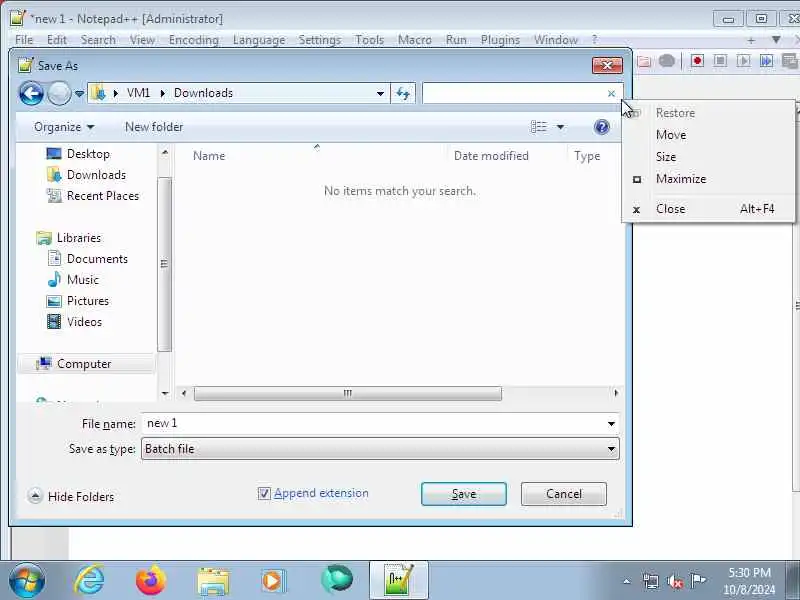The image size is (800, 600).
Task: Click the green round taskbar application icon
Action: pyautogui.click(x=337, y=579)
